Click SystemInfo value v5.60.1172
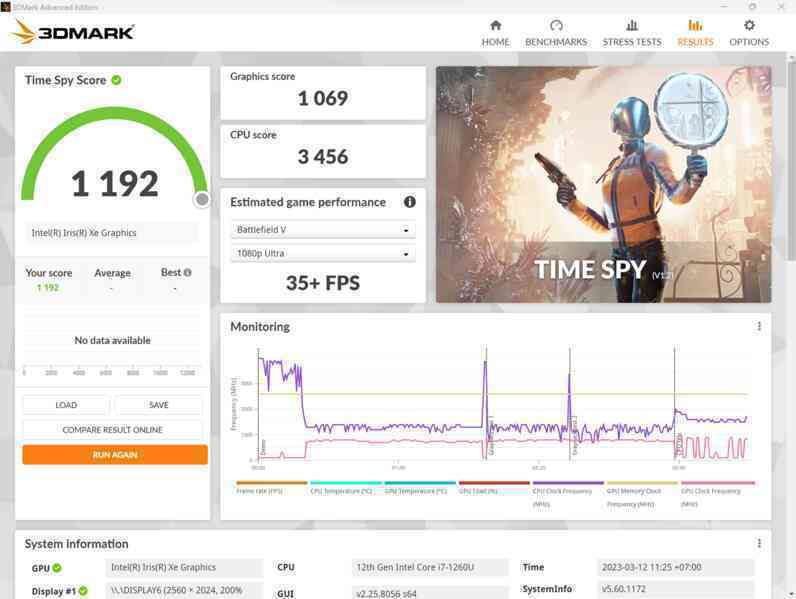This screenshot has width=796, height=599. click(x=676, y=589)
